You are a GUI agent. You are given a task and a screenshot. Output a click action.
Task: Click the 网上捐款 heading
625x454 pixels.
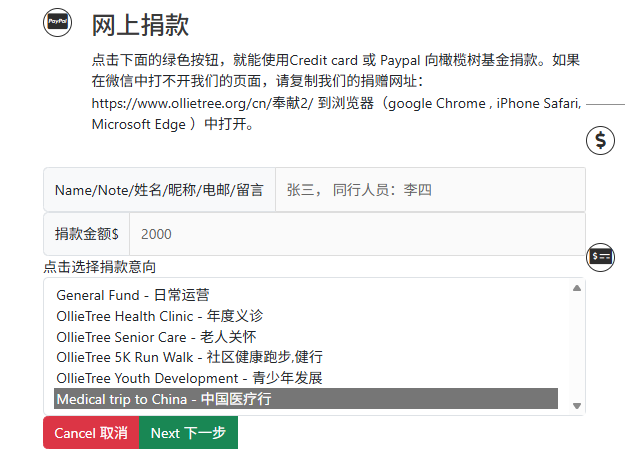140,25
